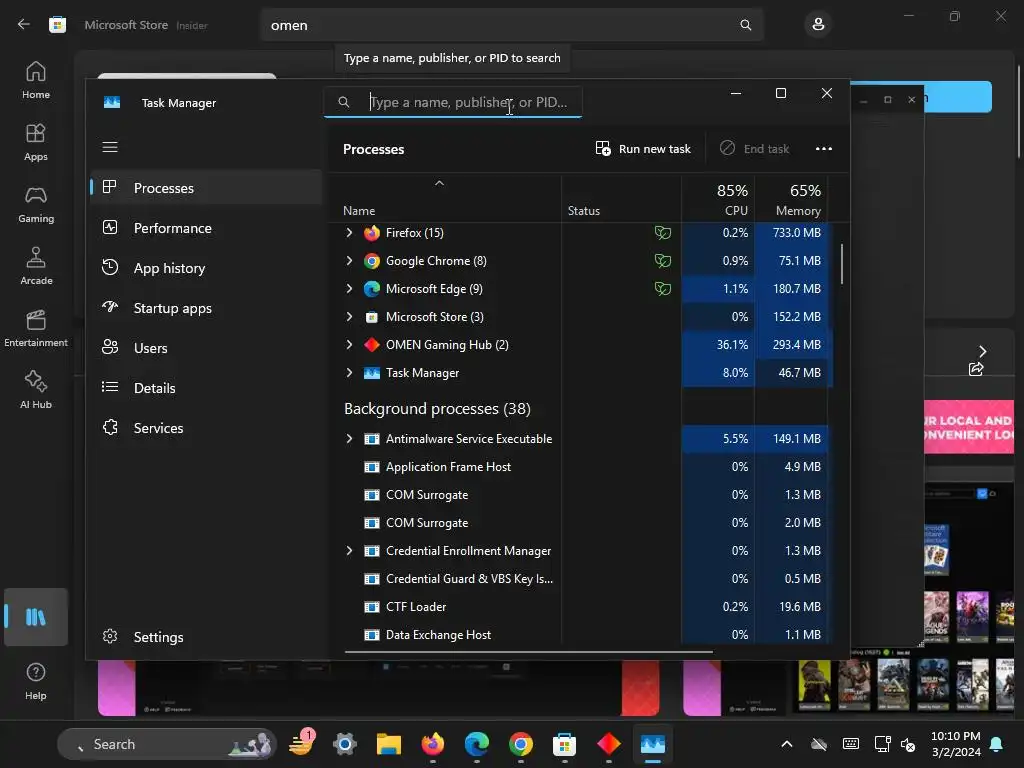Open the Apps section in Microsoft Store
The width and height of the screenshot is (1024, 768).
click(x=36, y=142)
